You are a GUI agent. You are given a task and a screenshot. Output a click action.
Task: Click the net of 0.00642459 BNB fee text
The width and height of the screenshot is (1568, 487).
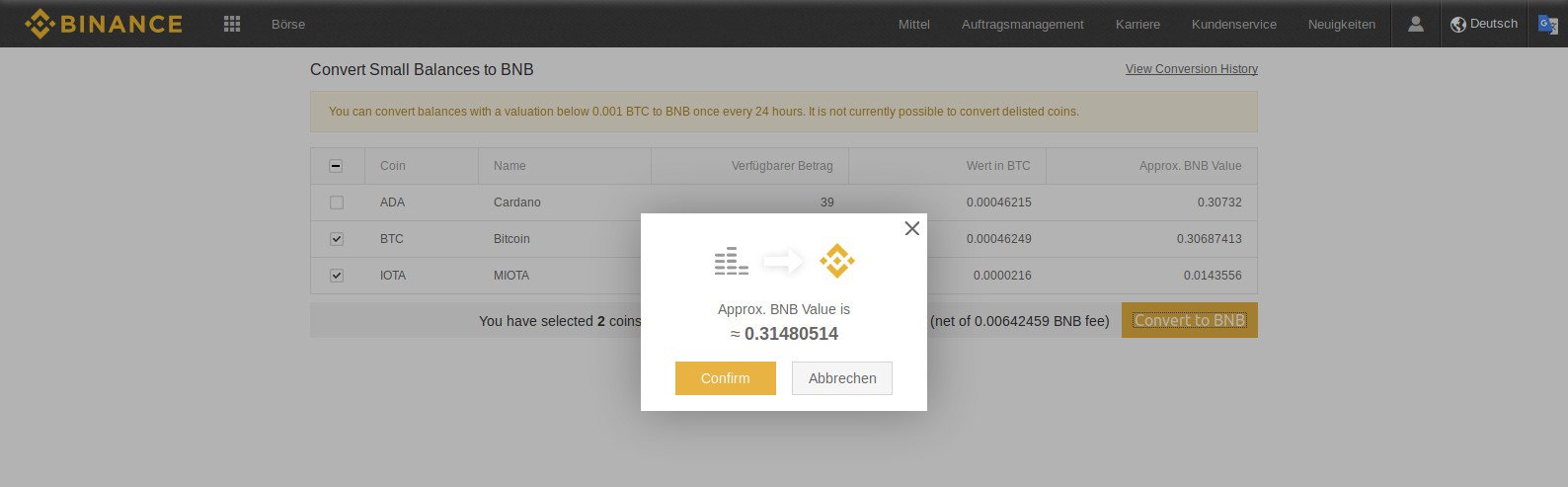pos(1020,321)
